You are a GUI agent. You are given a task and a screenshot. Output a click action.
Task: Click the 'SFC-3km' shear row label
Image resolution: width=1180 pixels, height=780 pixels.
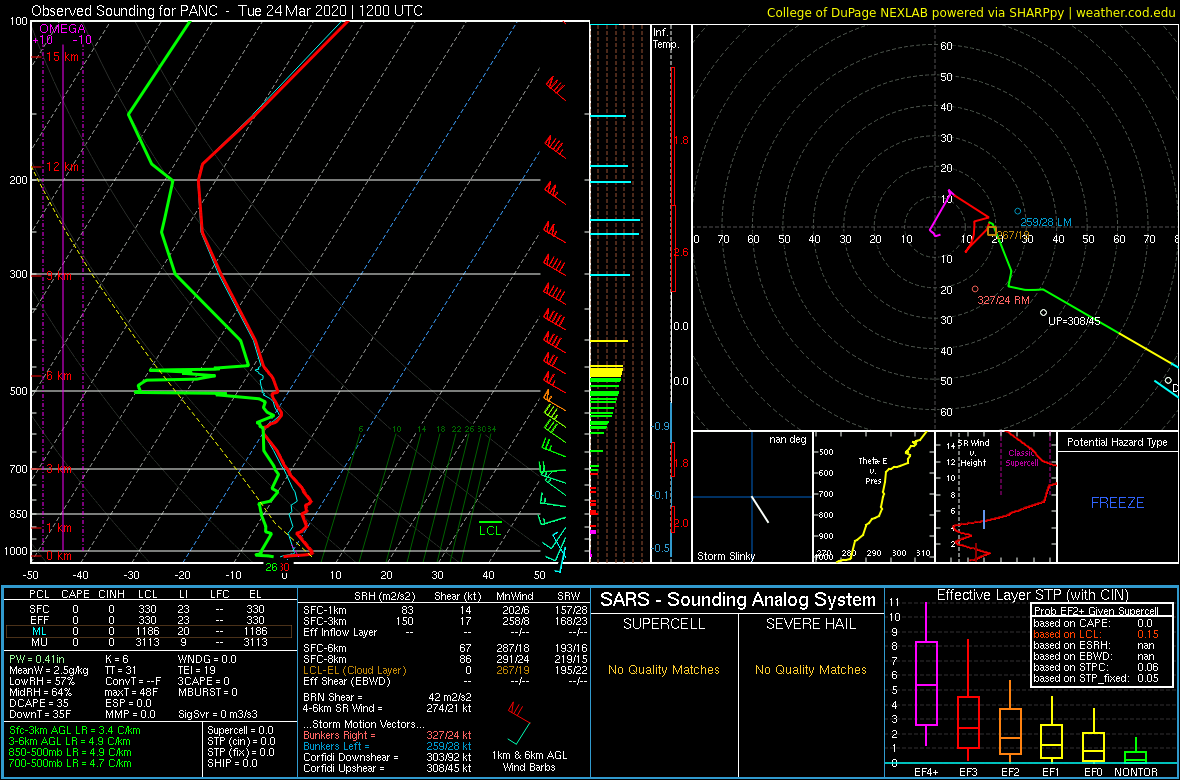tap(324, 620)
